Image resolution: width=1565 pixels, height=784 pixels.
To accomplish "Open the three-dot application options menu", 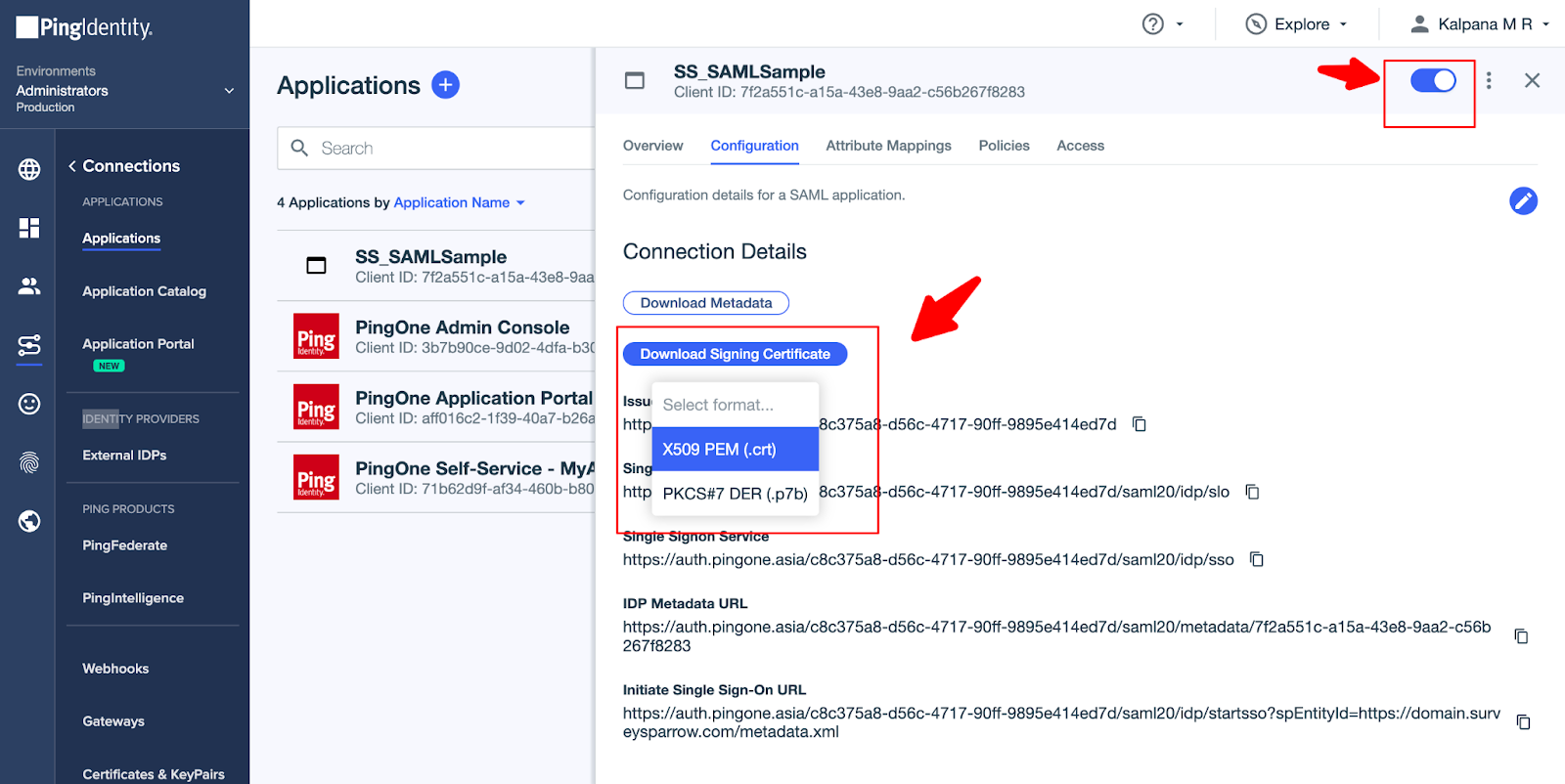I will point(1489,80).
